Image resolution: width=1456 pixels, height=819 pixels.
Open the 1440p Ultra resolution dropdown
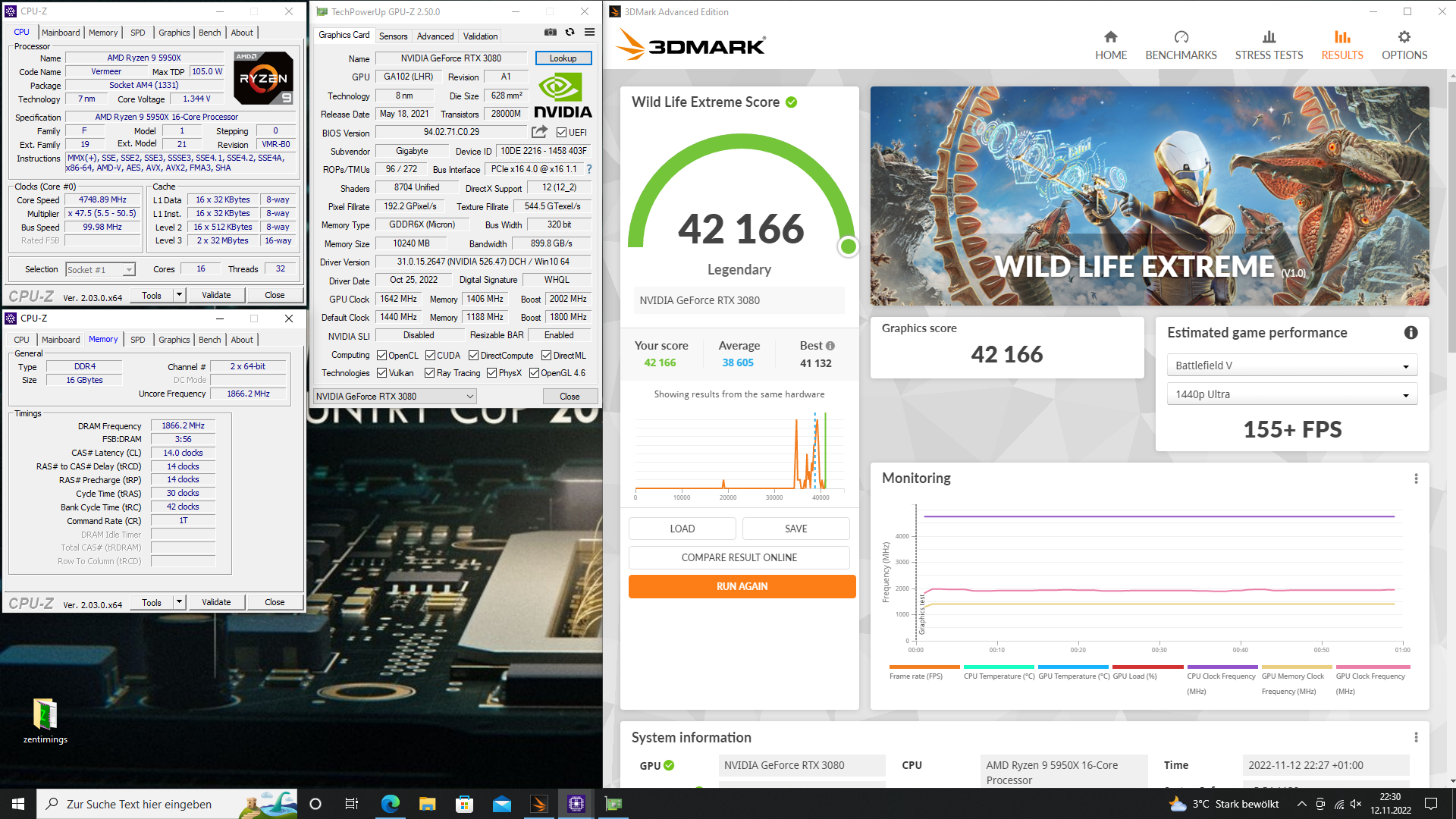coord(1291,394)
